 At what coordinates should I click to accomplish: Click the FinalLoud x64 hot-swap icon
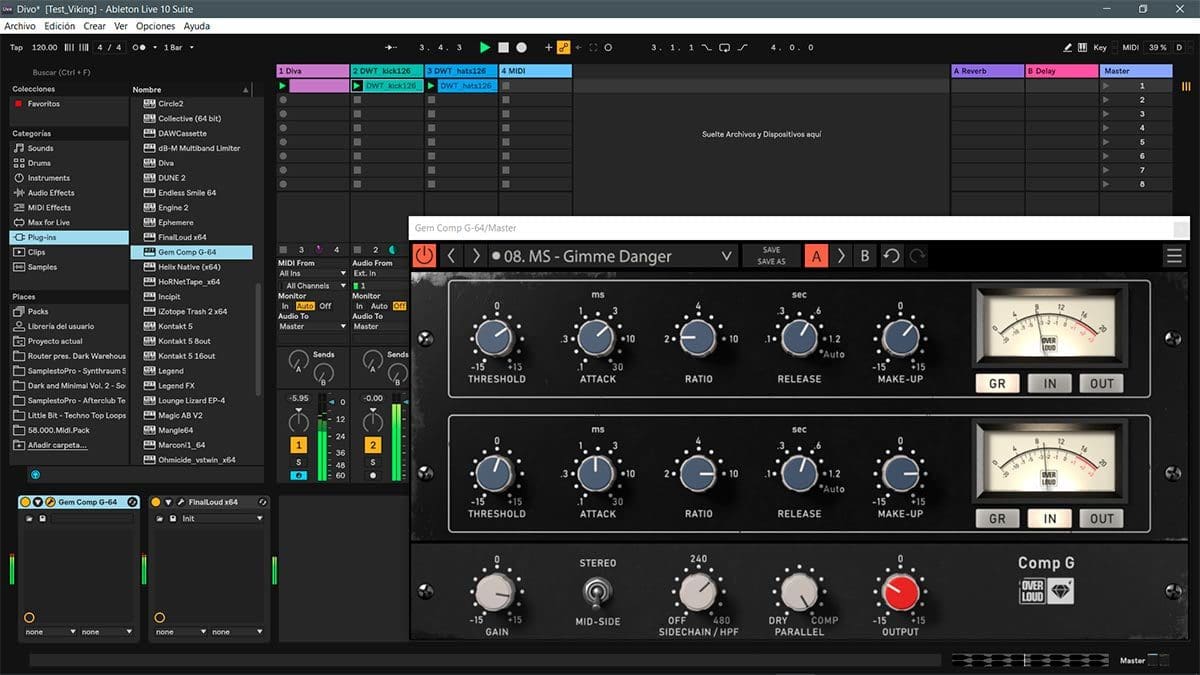262,502
